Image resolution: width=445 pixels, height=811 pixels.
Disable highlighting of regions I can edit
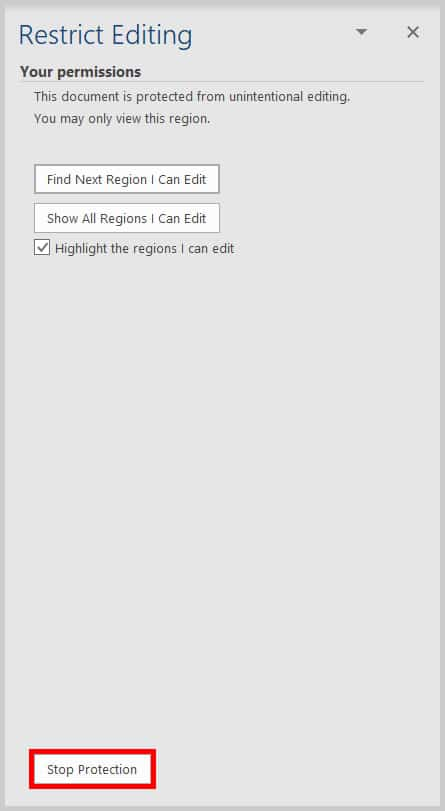coord(42,248)
